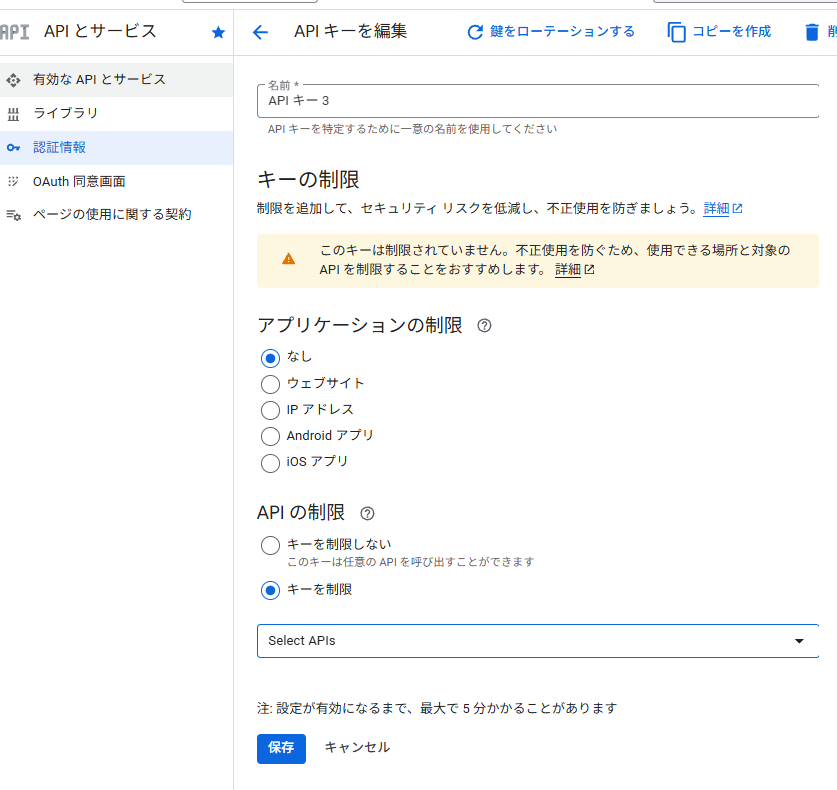Click the ライブラリ sidebar icon
This screenshot has height=790, width=837.
13,114
